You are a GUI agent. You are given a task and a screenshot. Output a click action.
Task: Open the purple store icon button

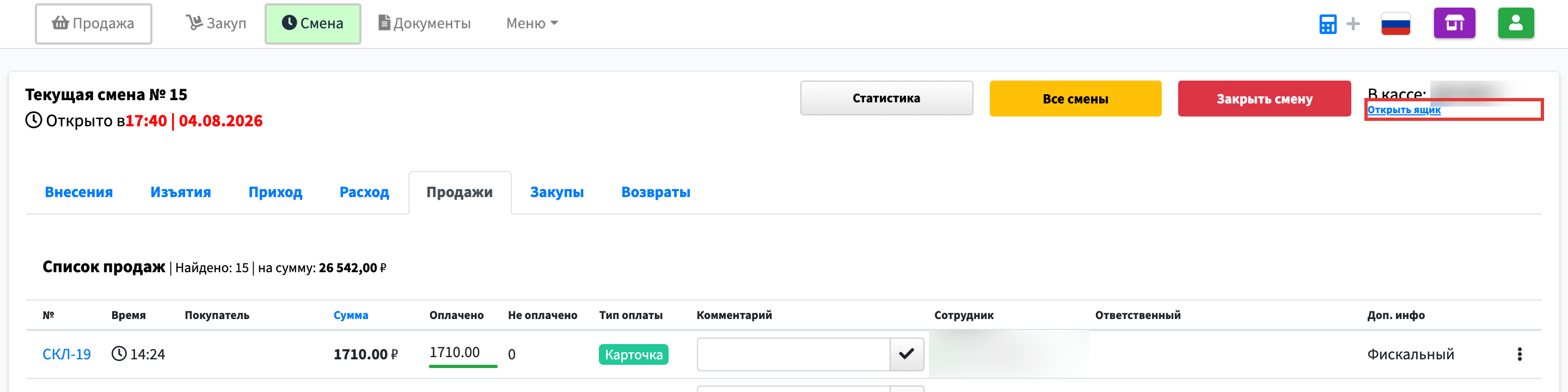tap(1454, 23)
